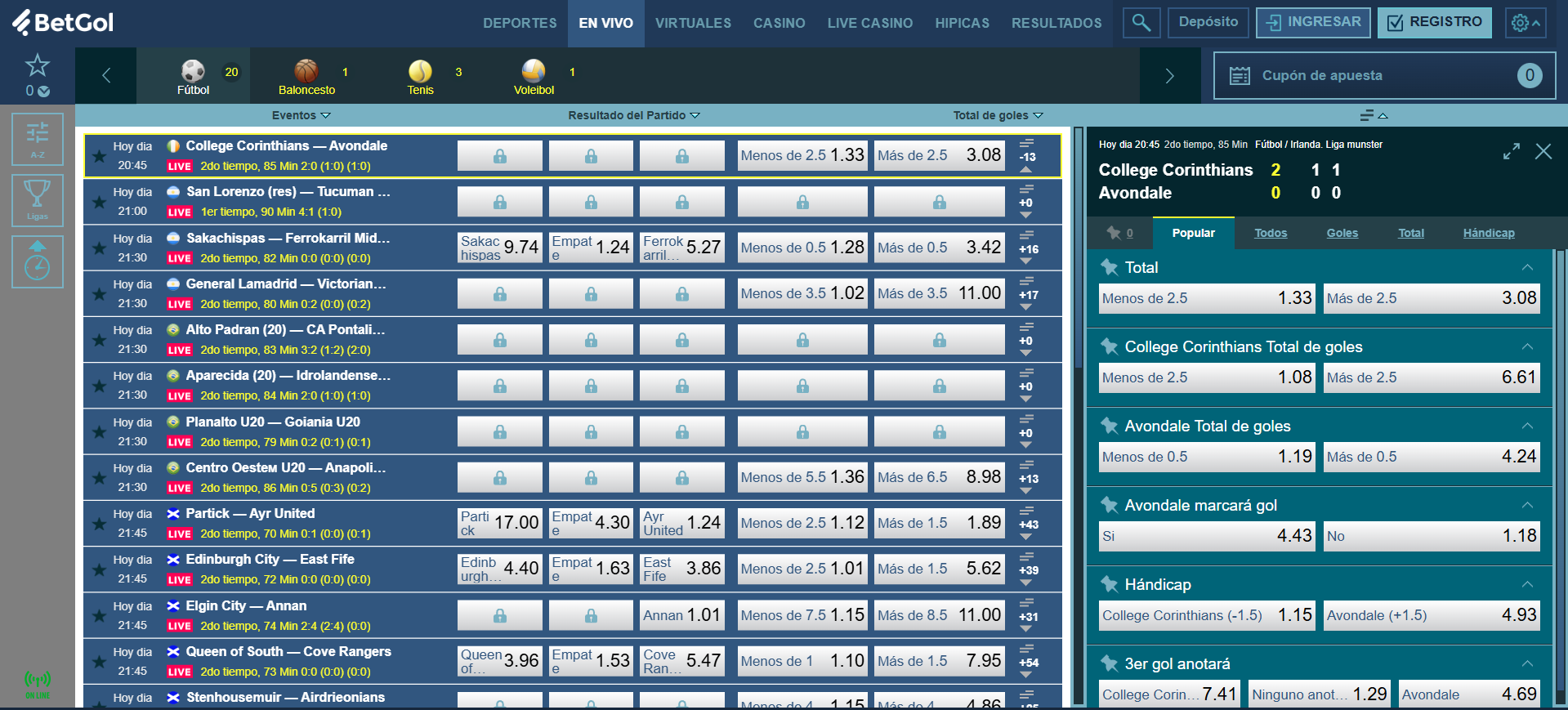Favorite the San Lorenzo (res) — Tucuman match

pyautogui.click(x=99, y=202)
